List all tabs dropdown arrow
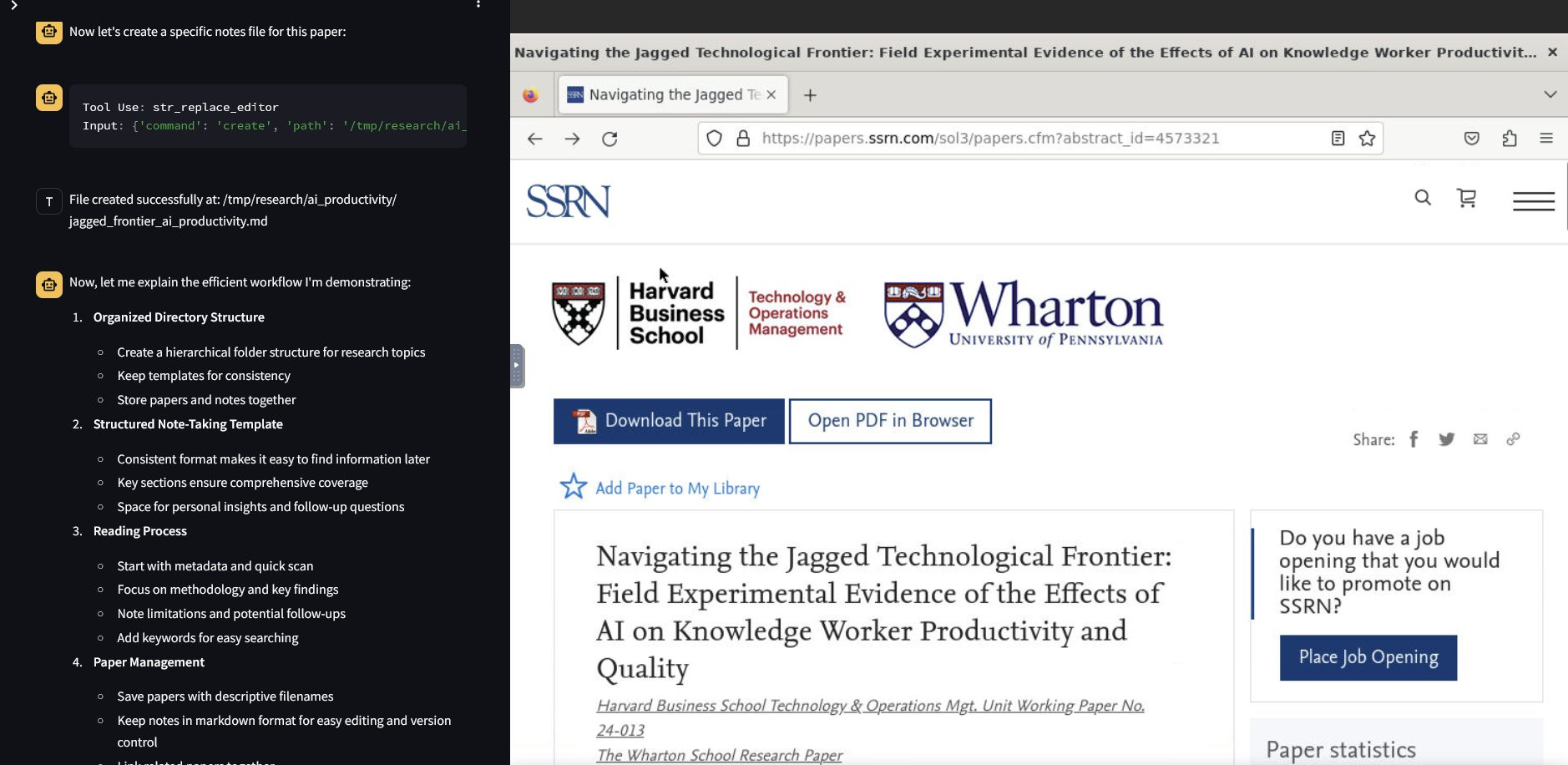The height and width of the screenshot is (765, 1568). [x=1550, y=94]
